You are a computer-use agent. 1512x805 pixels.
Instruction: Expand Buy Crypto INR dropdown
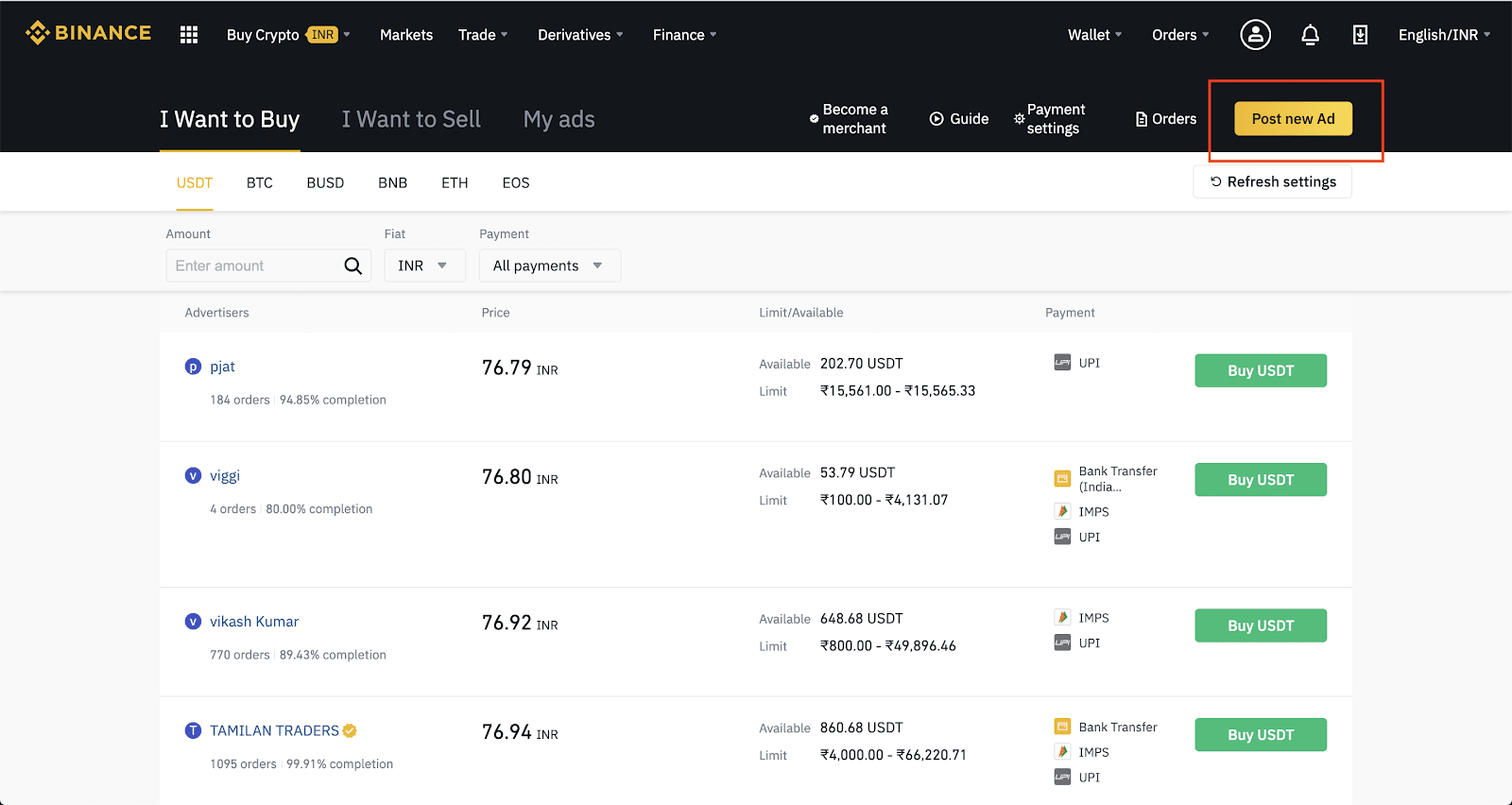click(288, 35)
